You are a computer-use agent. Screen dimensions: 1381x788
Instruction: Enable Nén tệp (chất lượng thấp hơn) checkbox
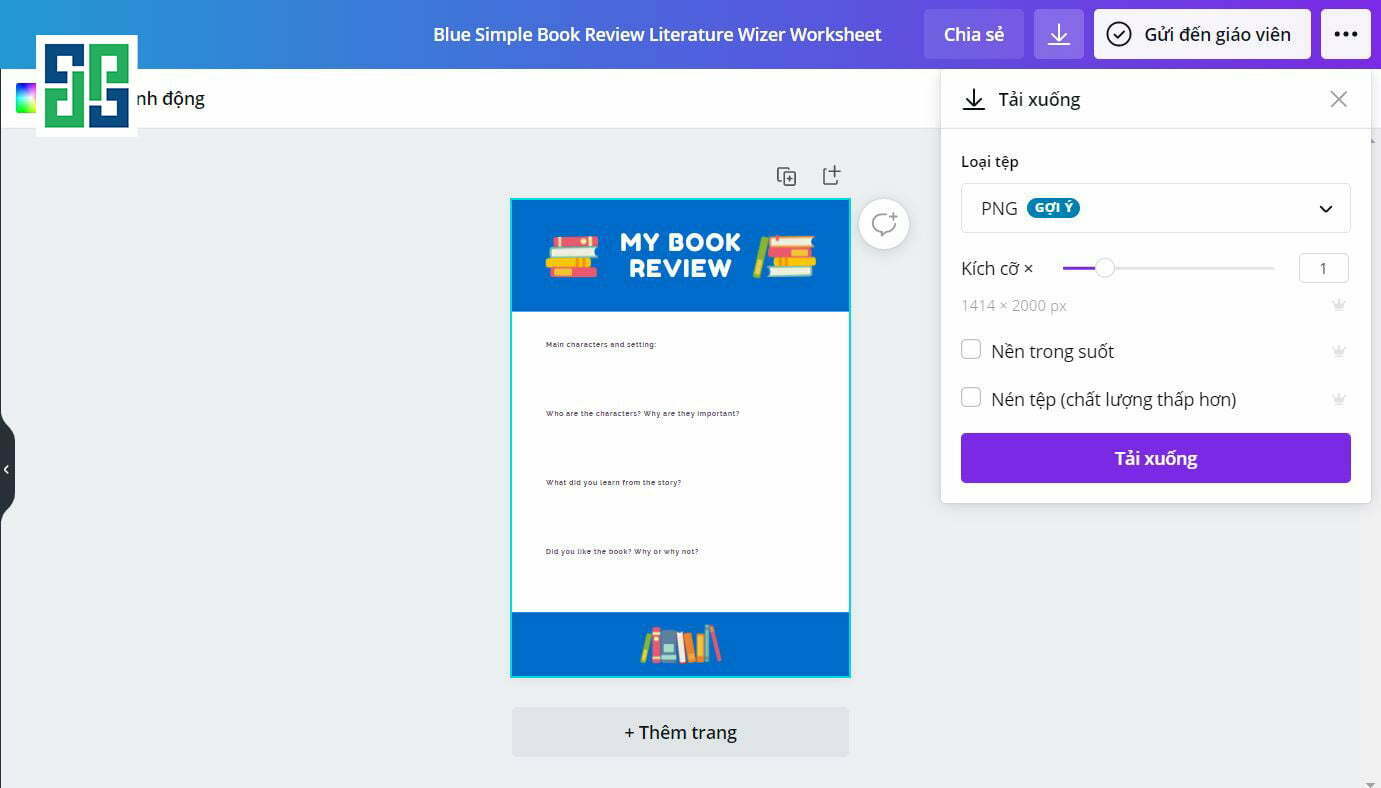tap(971, 398)
